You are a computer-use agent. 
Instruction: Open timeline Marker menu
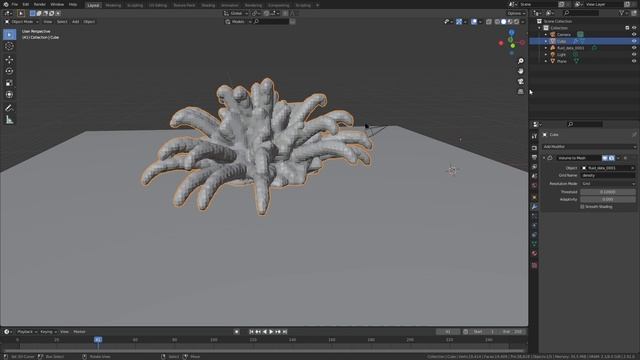(79, 332)
